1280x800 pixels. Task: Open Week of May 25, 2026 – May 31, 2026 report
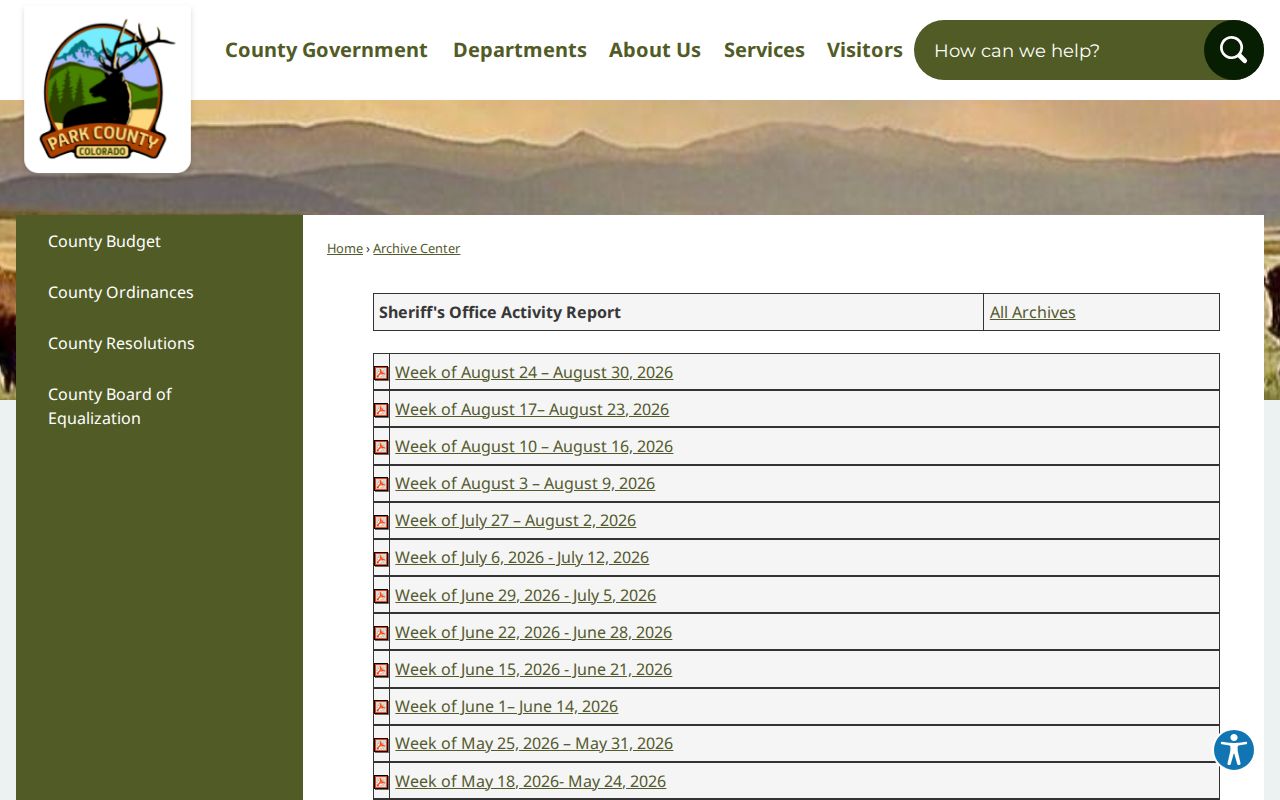click(534, 743)
